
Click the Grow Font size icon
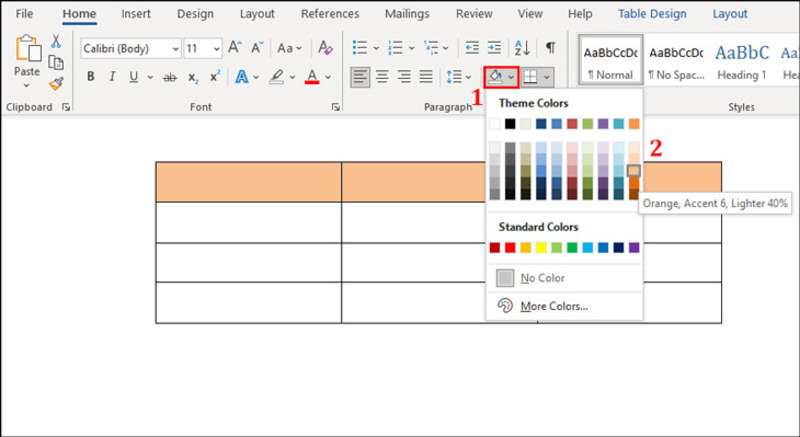pos(235,48)
